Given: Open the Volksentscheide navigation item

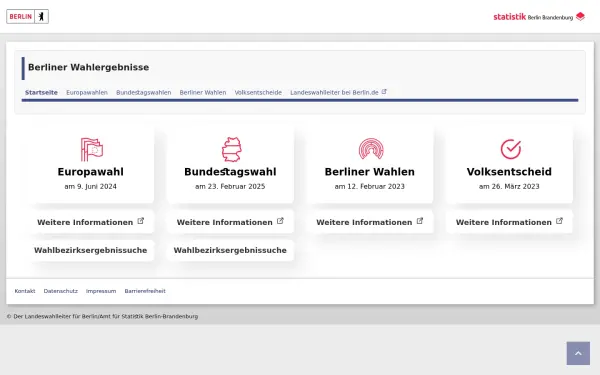Looking at the screenshot, I should click(x=258, y=93).
